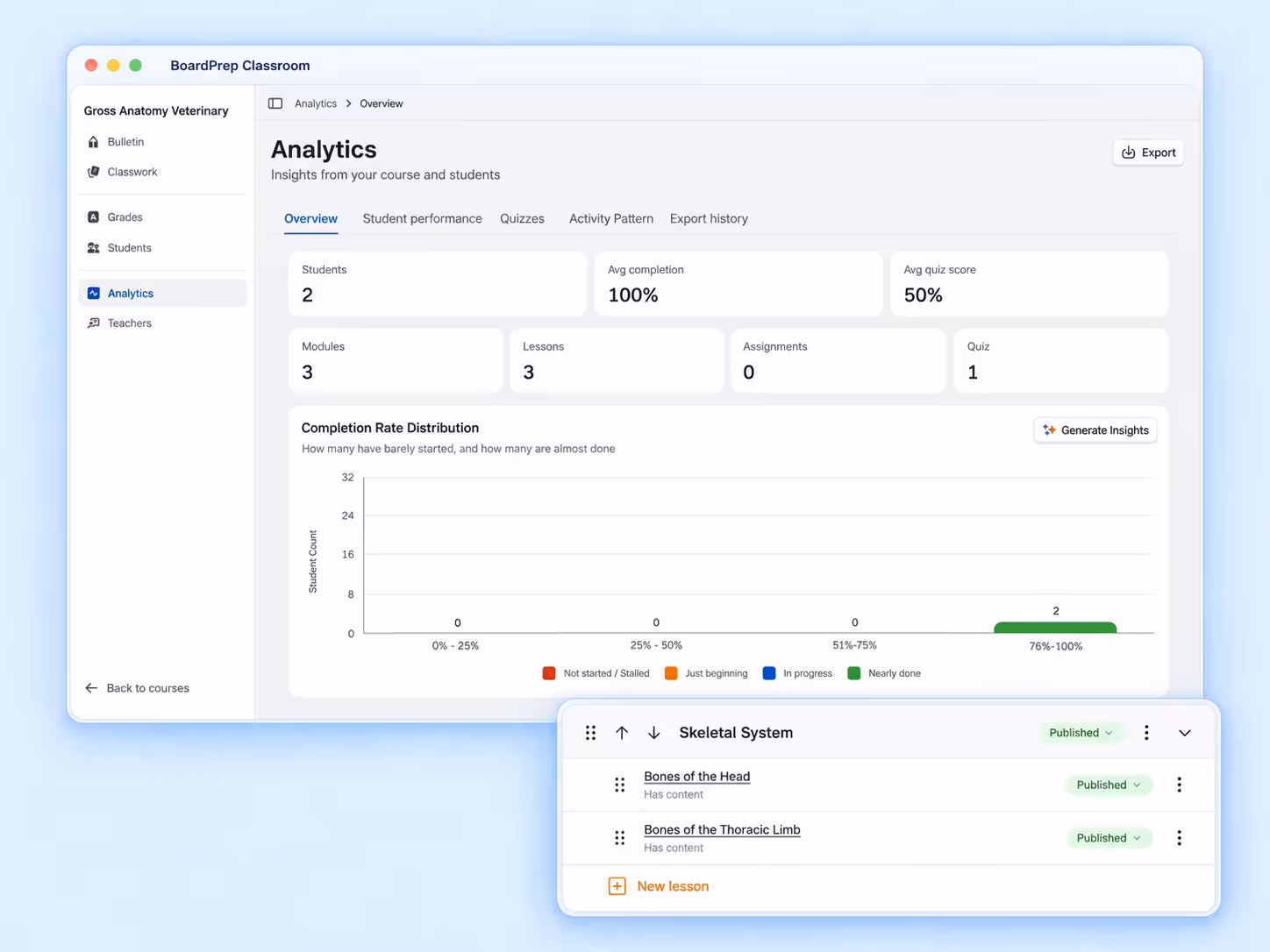Click the In progress legend swatch

point(769,673)
